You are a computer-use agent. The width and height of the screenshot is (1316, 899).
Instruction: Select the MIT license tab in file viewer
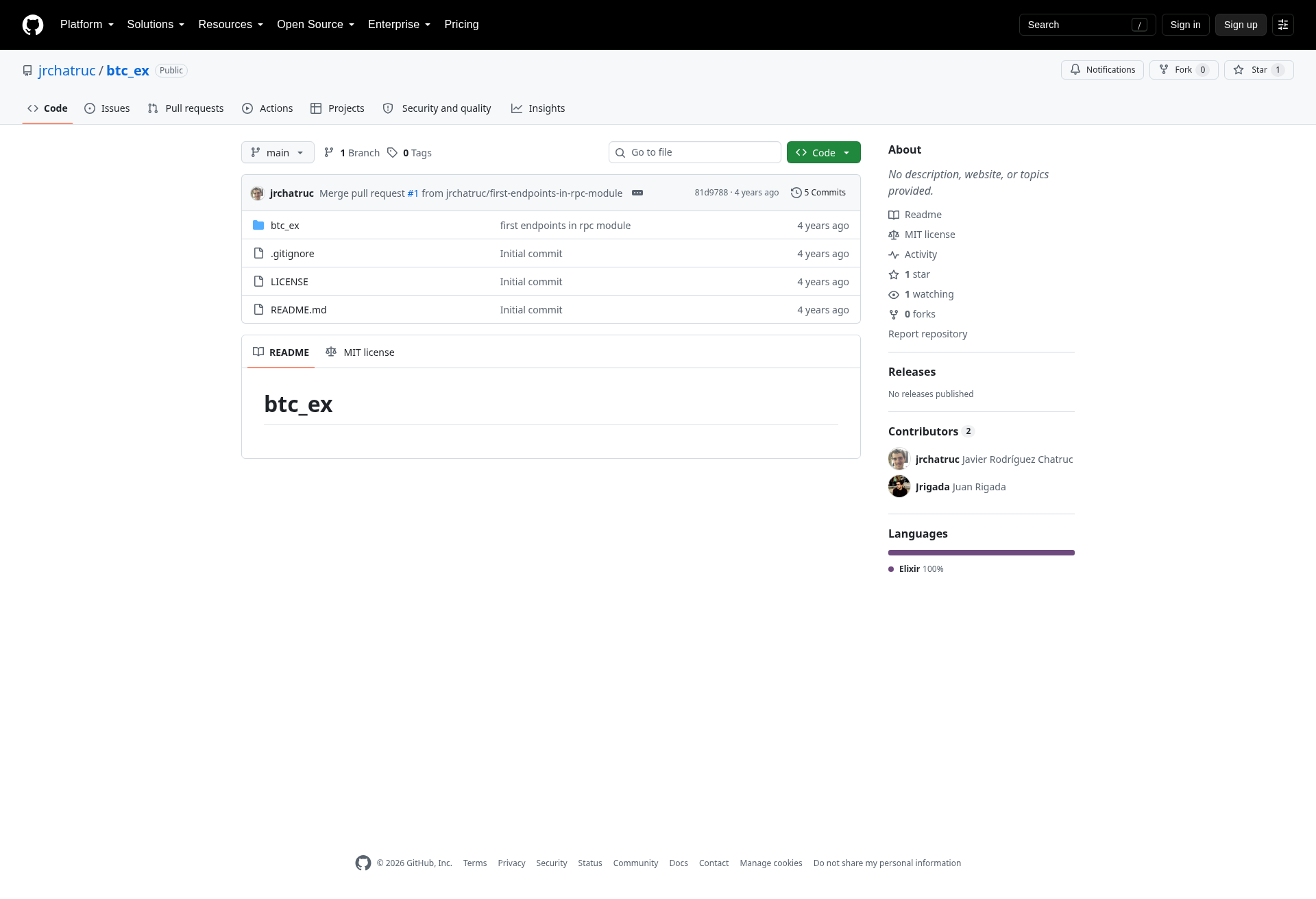click(360, 352)
